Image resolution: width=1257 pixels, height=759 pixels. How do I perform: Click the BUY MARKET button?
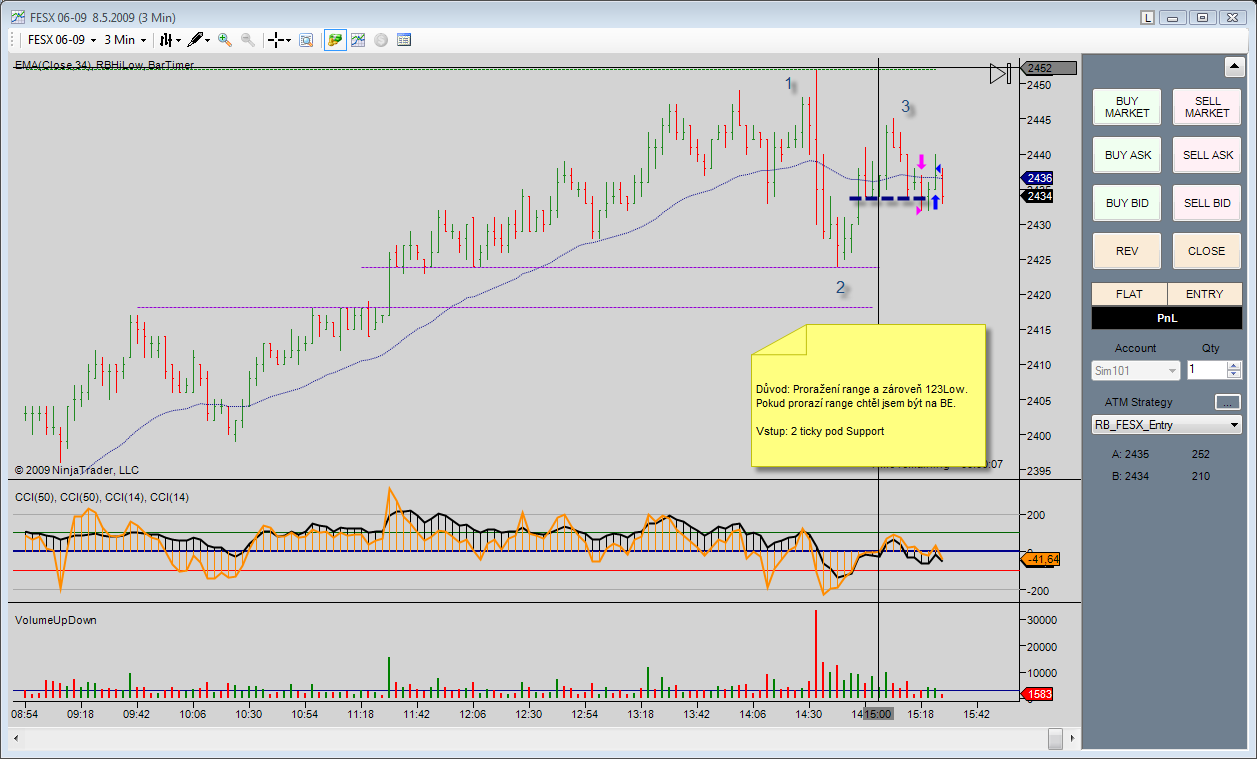pyautogui.click(x=1127, y=107)
